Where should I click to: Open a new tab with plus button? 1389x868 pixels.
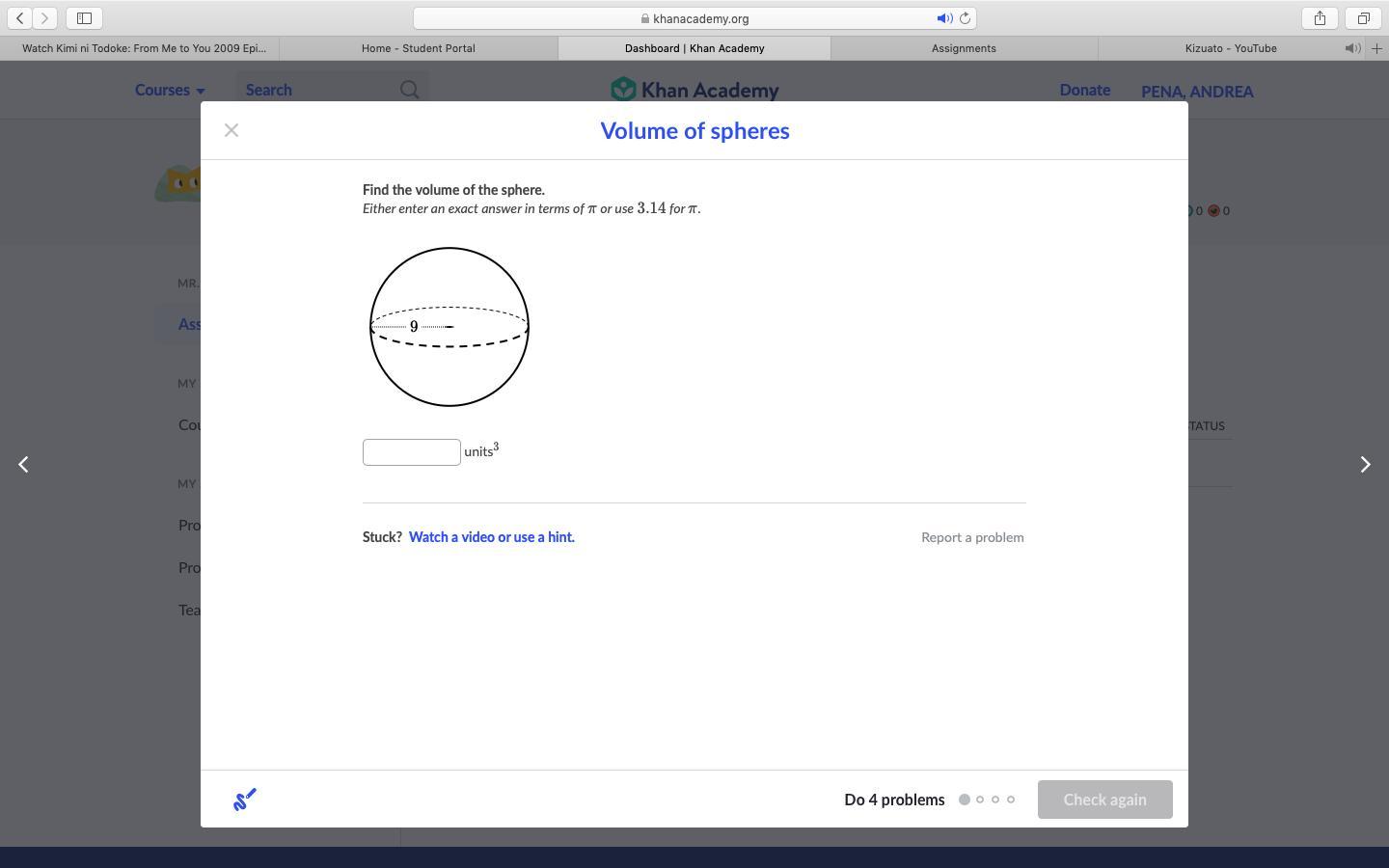(x=1377, y=48)
